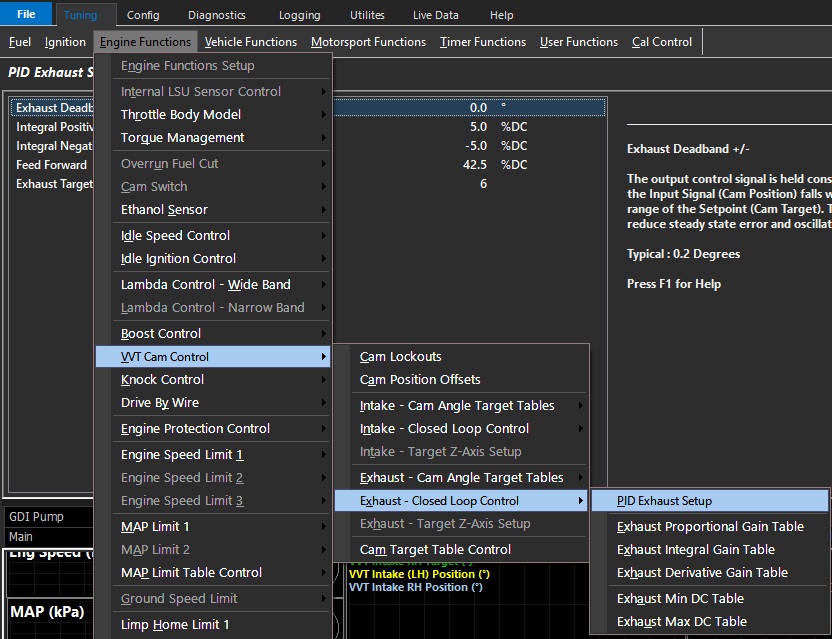Click the VVT Cam Control menu entry
Viewport: 832px width, 639px height.
coord(213,357)
